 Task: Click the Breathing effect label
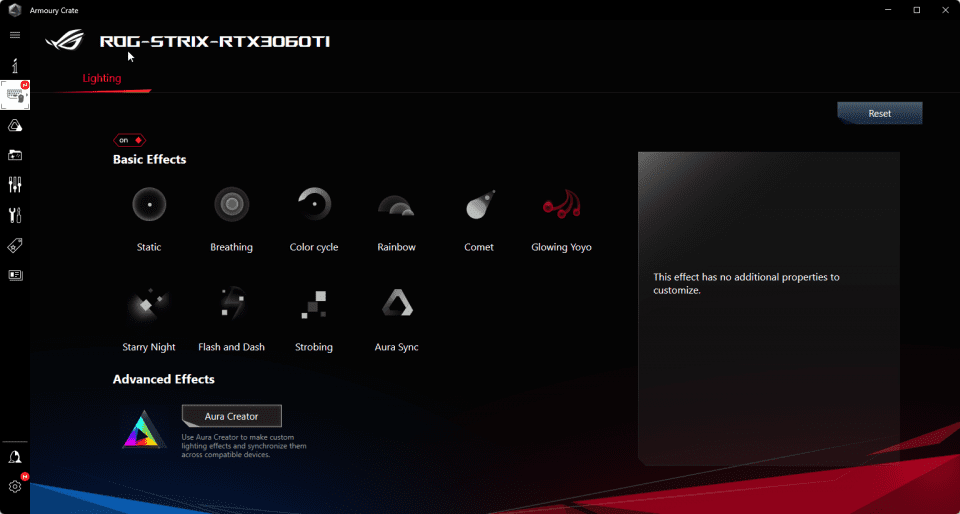[231, 247]
